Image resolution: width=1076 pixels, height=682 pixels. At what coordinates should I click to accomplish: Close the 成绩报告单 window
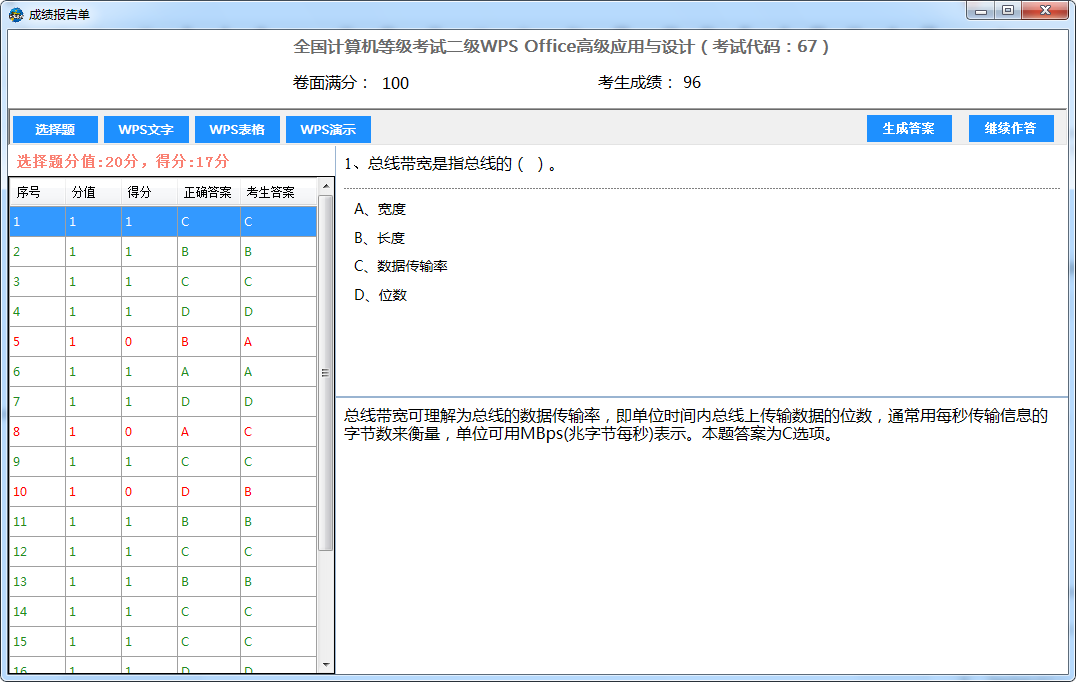[x=1045, y=11]
